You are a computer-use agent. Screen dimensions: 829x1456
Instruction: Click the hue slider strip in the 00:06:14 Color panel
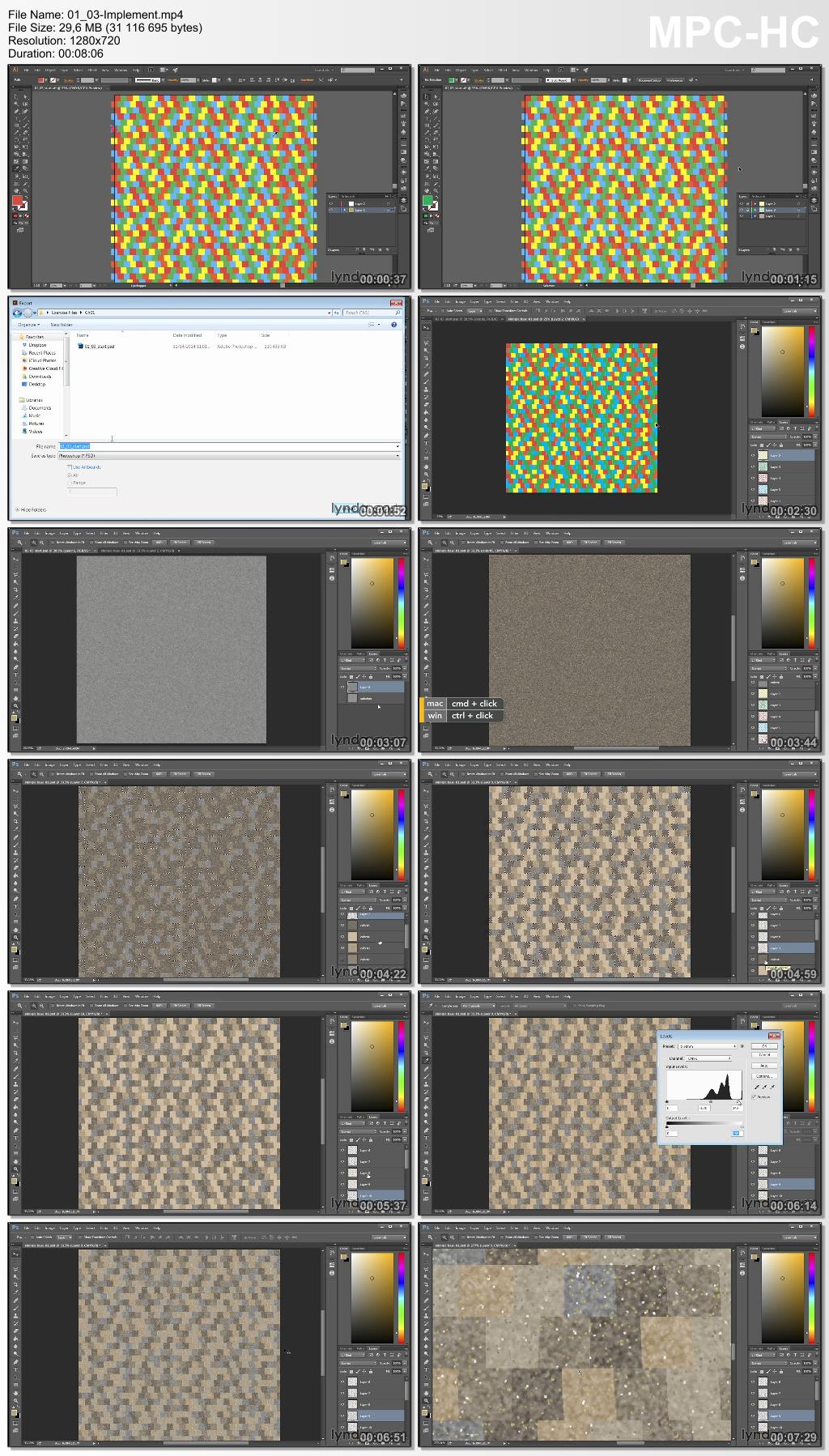coord(811,1065)
